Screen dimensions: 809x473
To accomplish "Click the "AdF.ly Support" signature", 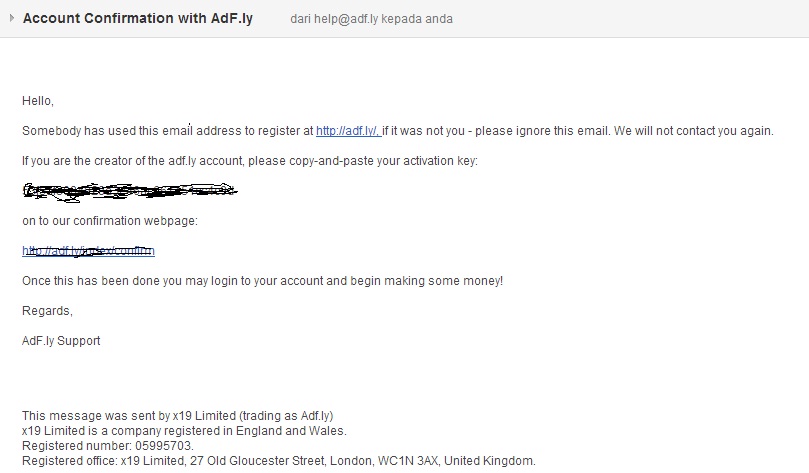I will (x=61, y=341).
